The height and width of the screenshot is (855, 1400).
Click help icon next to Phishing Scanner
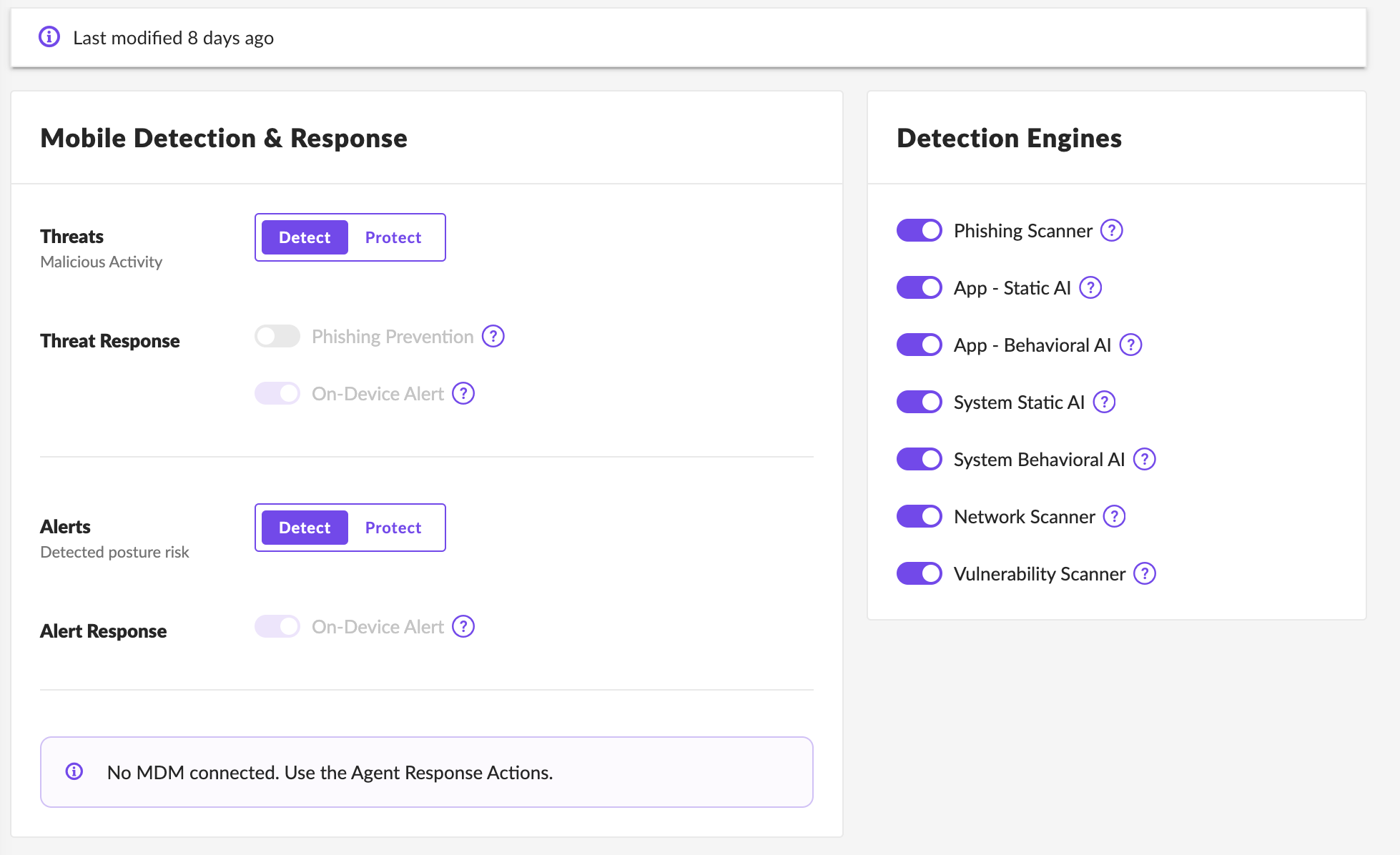point(1111,231)
